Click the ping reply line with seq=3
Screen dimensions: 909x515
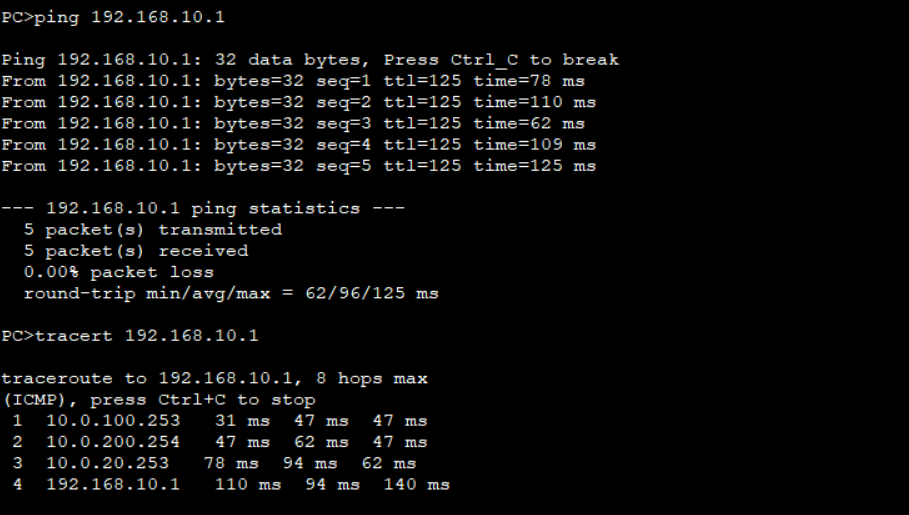coord(293,124)
